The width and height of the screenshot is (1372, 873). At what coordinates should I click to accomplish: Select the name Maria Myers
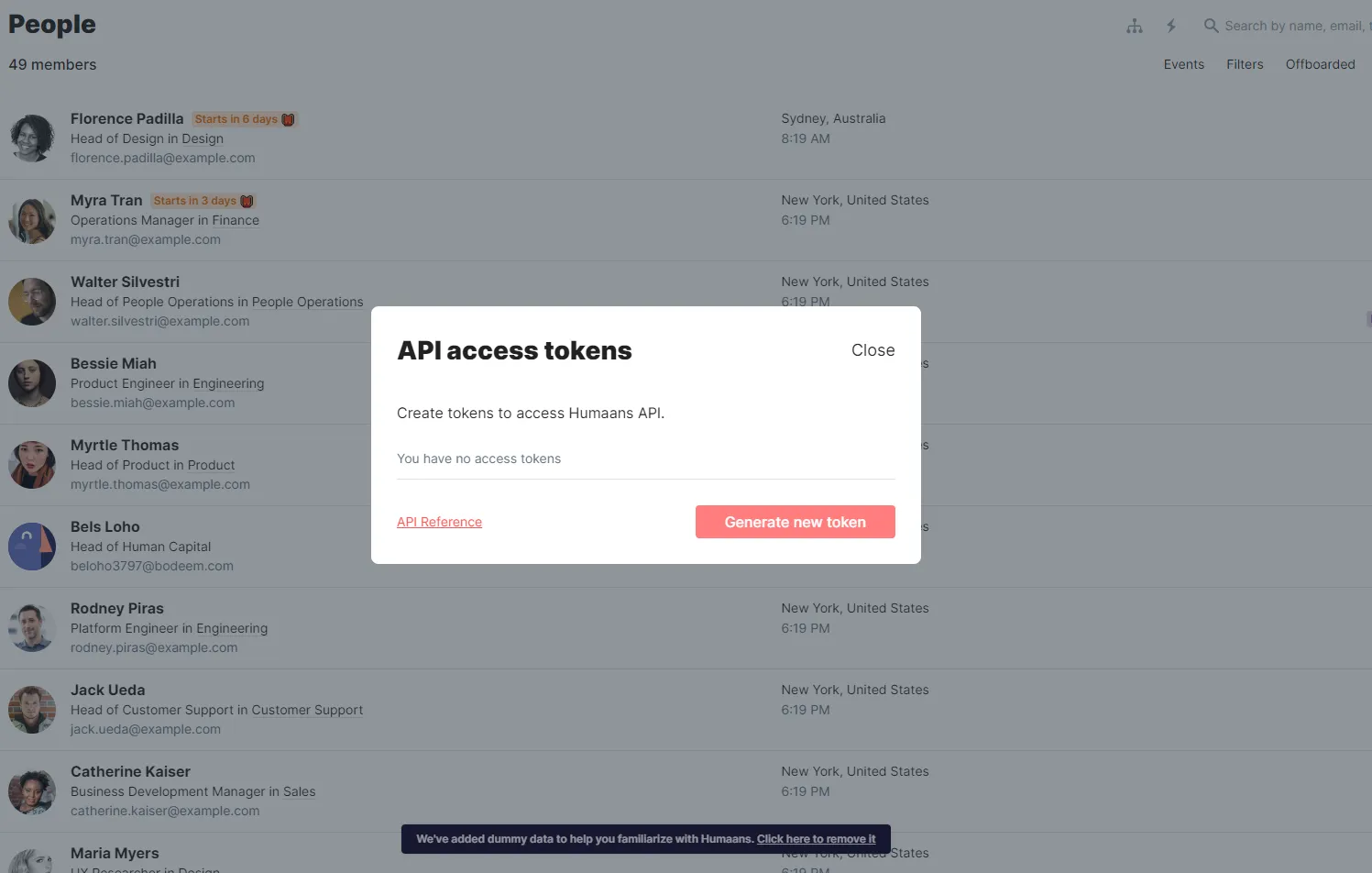(115, 853)
